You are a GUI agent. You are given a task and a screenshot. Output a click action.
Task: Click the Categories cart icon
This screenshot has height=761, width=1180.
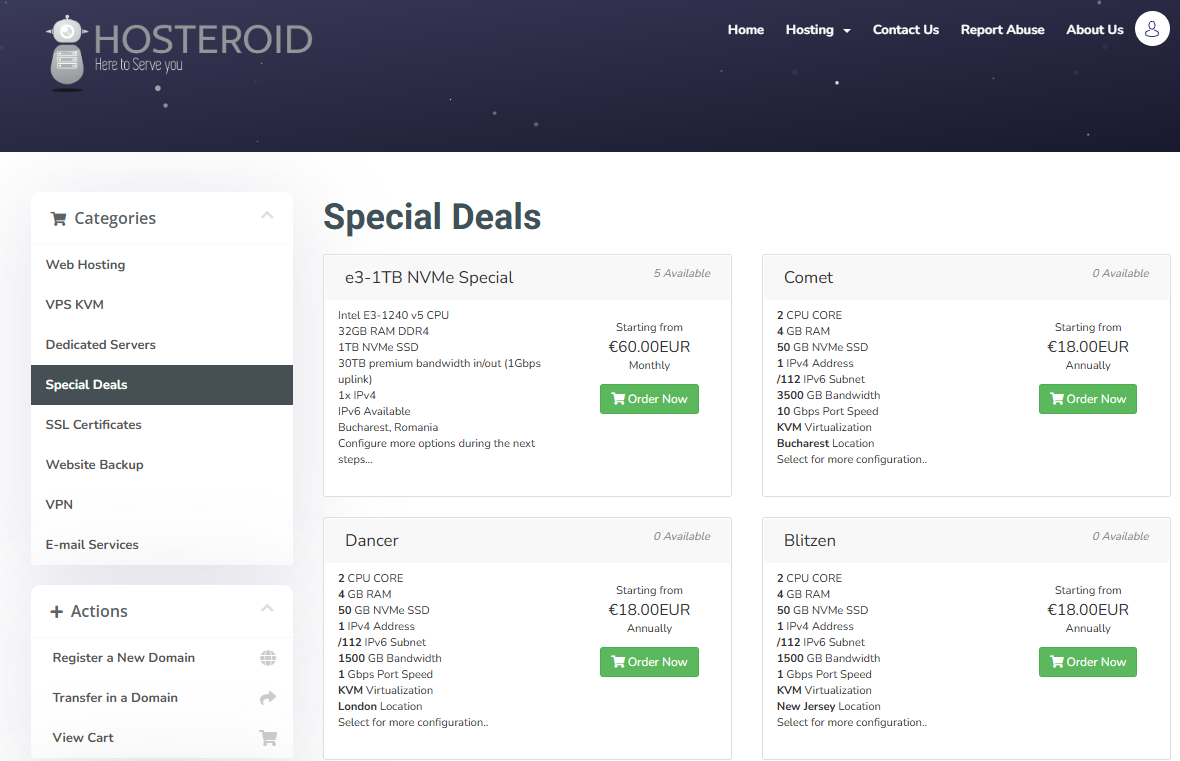[x=58, y=218]
